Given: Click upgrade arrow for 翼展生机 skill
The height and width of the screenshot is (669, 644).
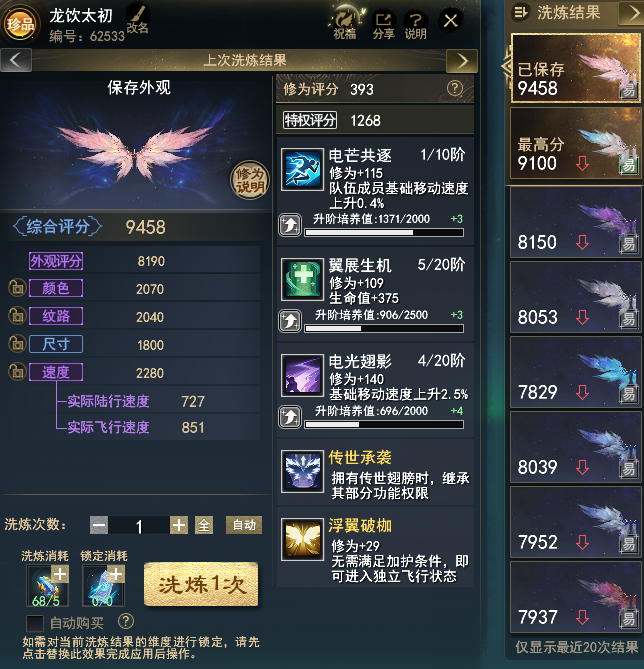Looking at the screenshot, I should coord(290,321).
